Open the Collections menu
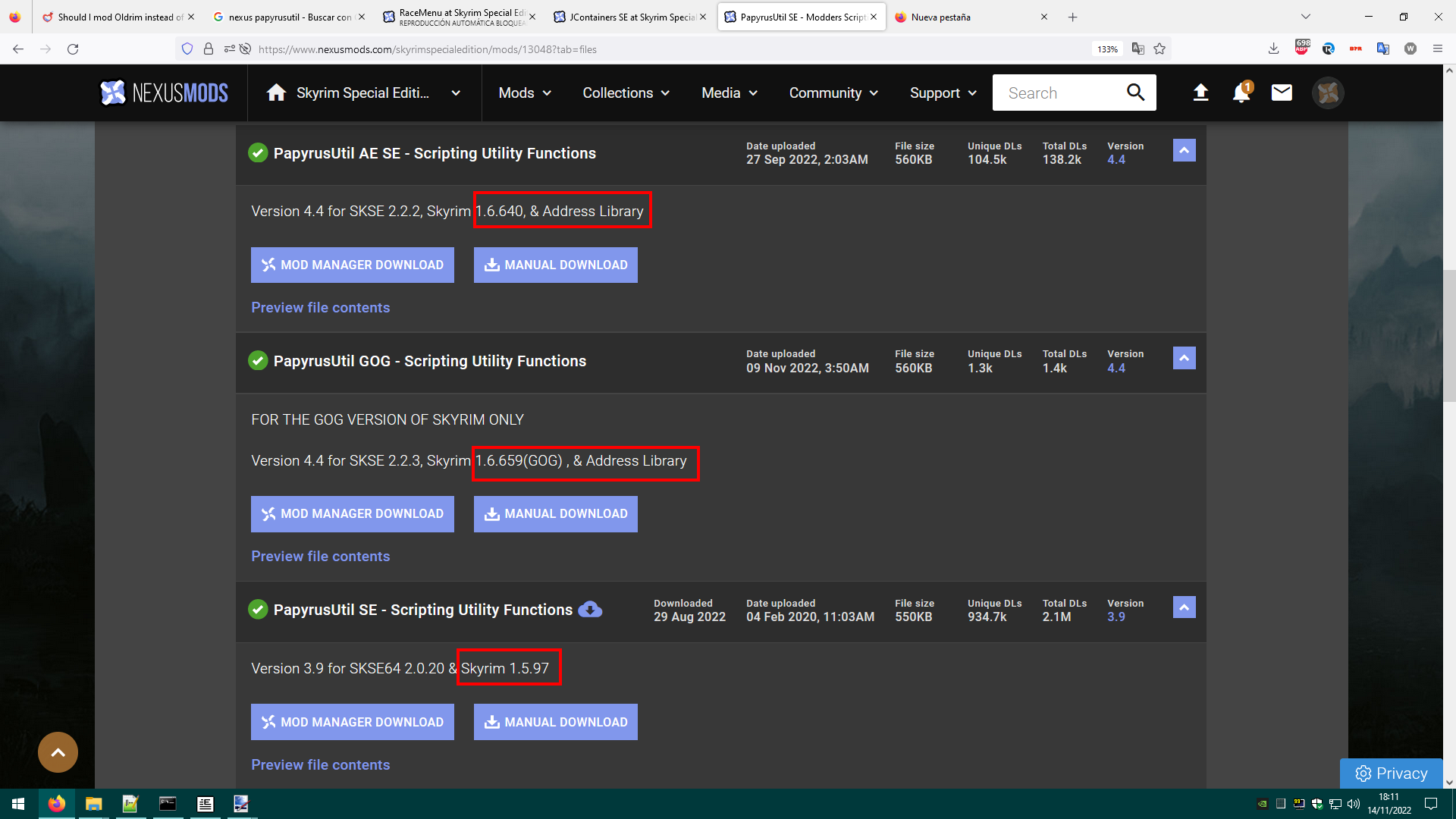Screen dimensions: 1456x819 coord(626,93)
